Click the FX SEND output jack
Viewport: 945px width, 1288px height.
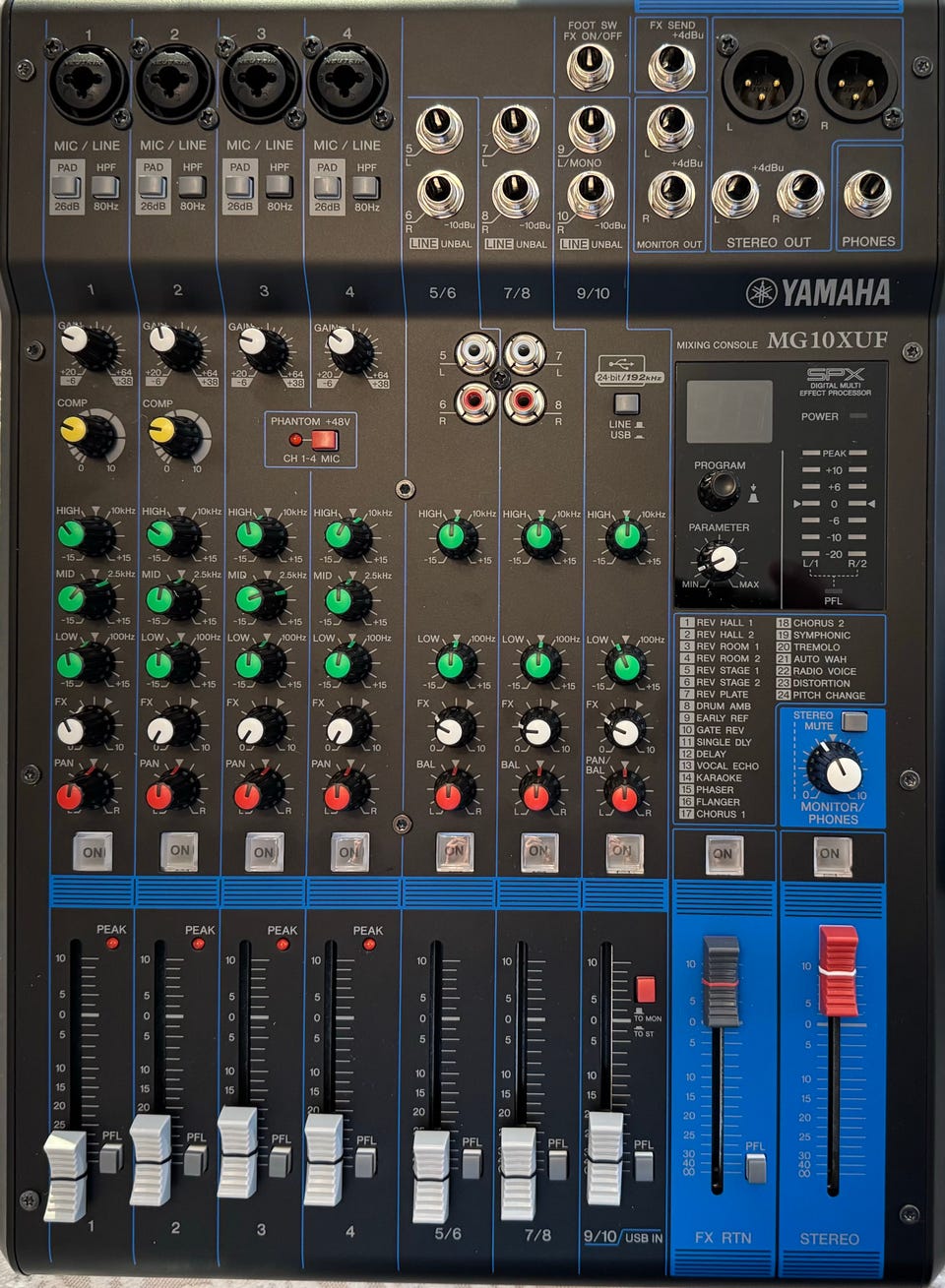click(x=671, y=67)
